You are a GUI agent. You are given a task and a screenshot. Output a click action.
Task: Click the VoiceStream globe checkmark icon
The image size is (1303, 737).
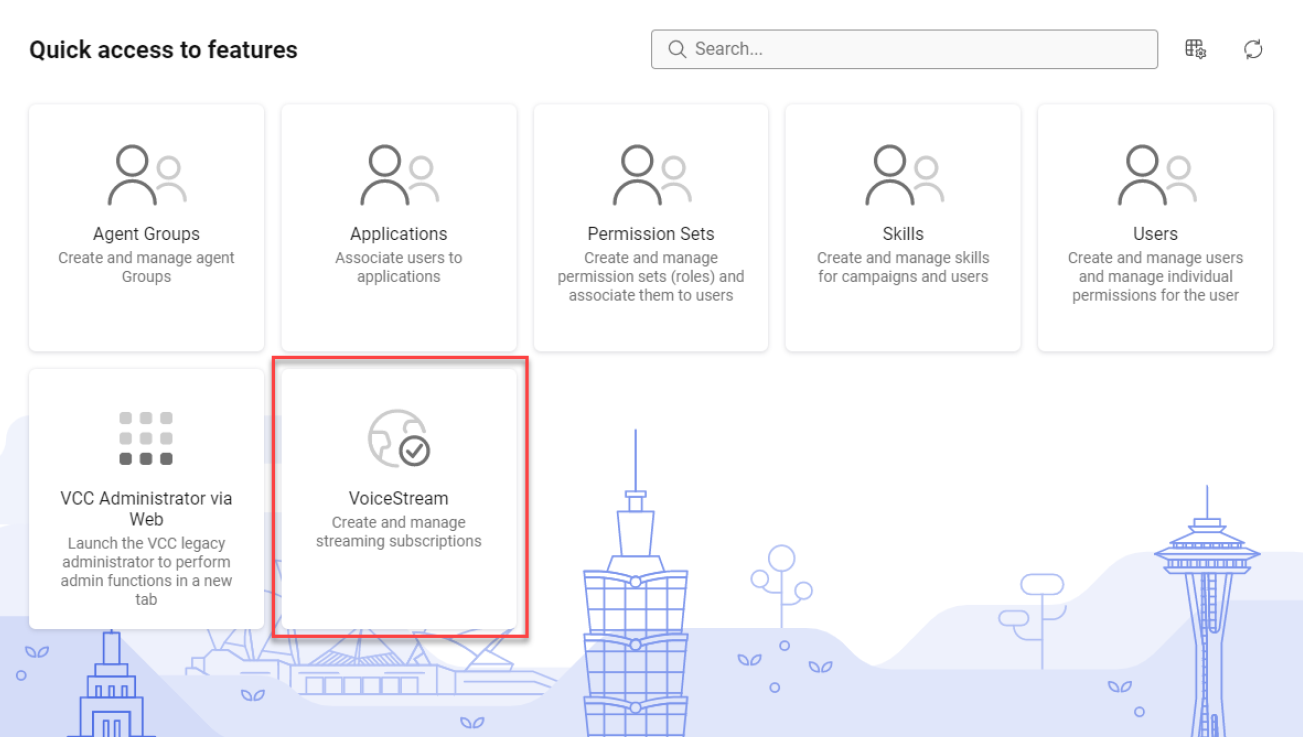[x=399, y=438]
